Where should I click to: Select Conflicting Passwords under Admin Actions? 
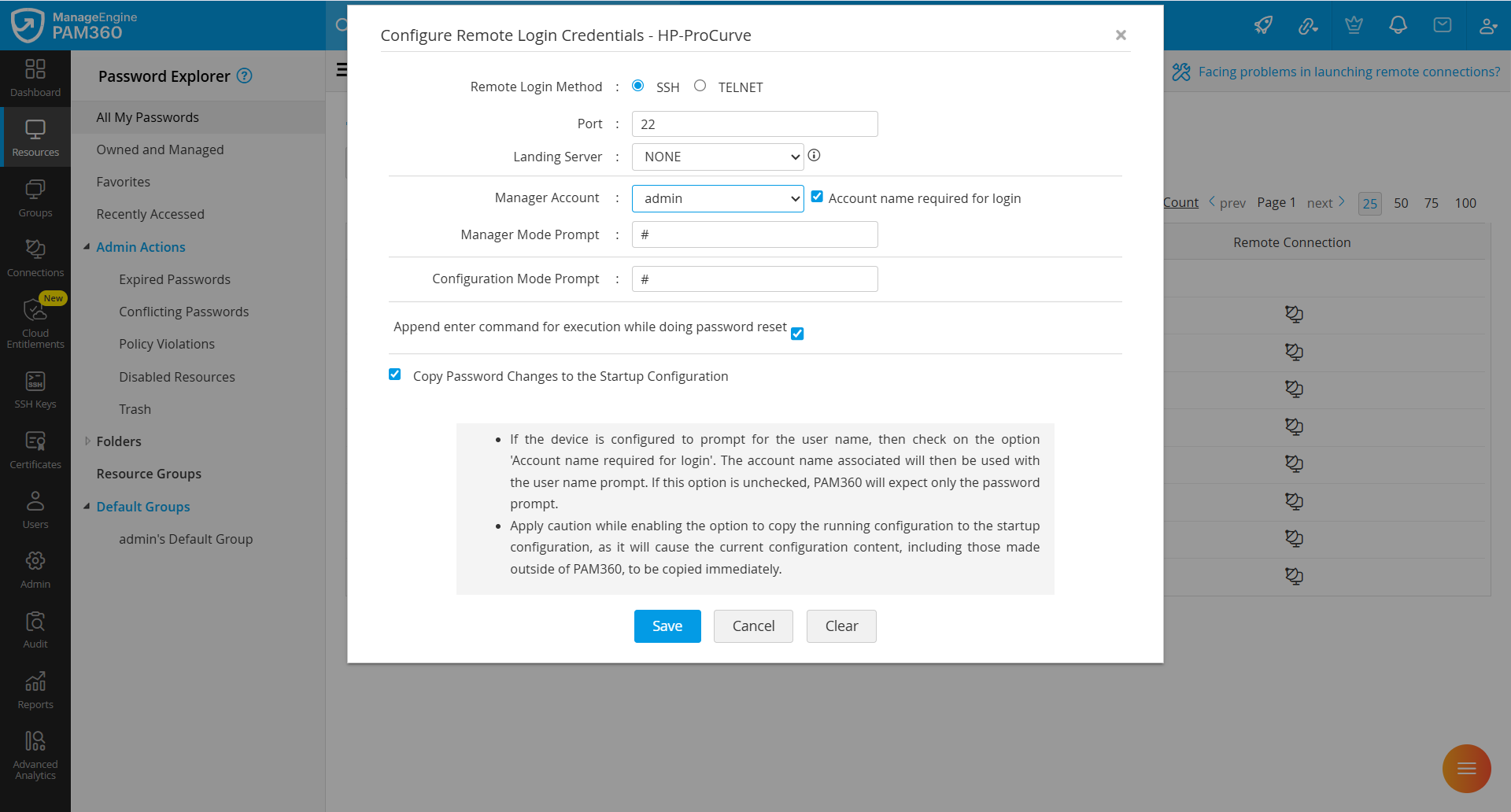[183, 311]
